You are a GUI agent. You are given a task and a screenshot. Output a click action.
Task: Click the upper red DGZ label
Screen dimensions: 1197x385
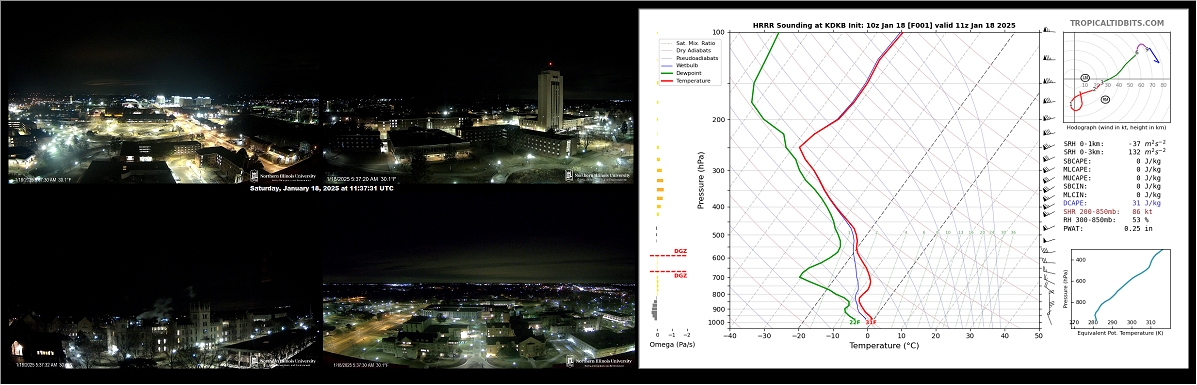point(680,251)
